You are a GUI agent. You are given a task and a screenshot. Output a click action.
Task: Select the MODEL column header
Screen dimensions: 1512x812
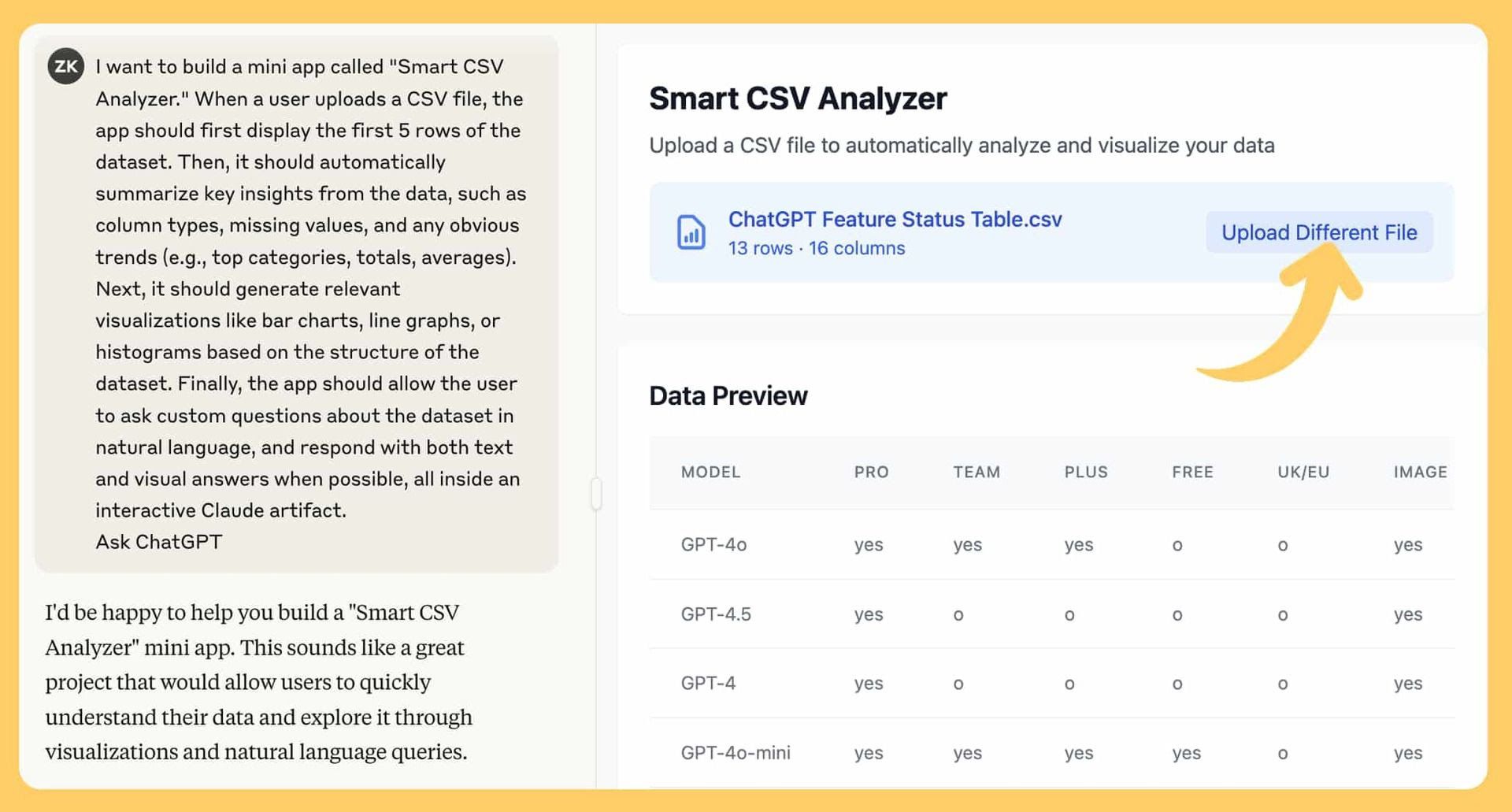coord(710,472)
